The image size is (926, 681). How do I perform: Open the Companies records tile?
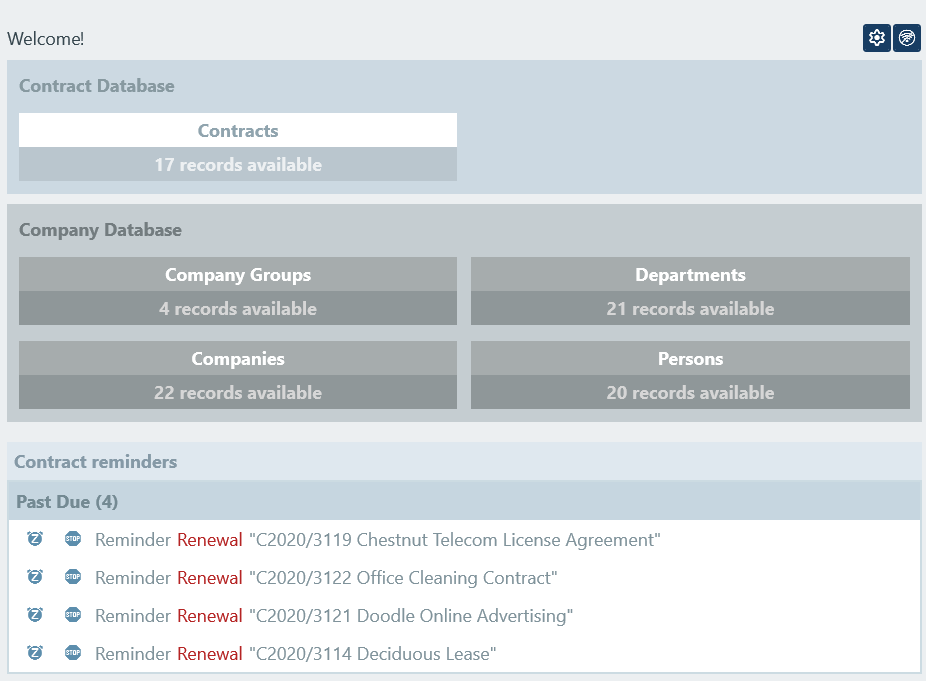click(x=238, y=375)
